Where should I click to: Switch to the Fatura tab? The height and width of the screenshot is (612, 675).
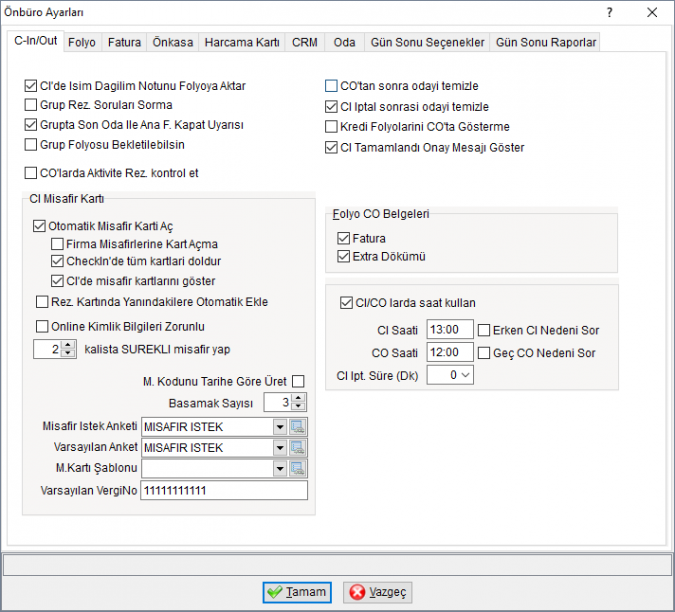(124, 43)
